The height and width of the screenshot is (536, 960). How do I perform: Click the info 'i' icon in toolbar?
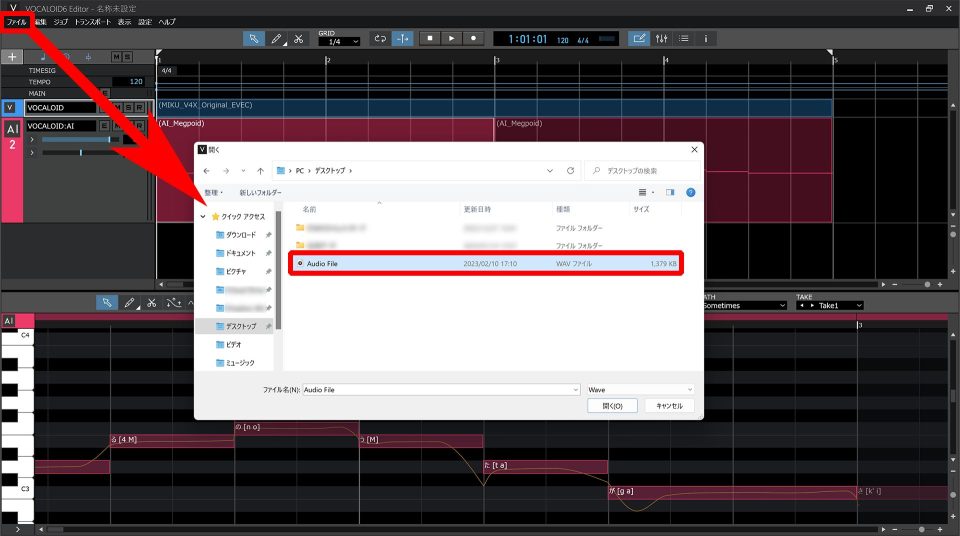[705, 38]
